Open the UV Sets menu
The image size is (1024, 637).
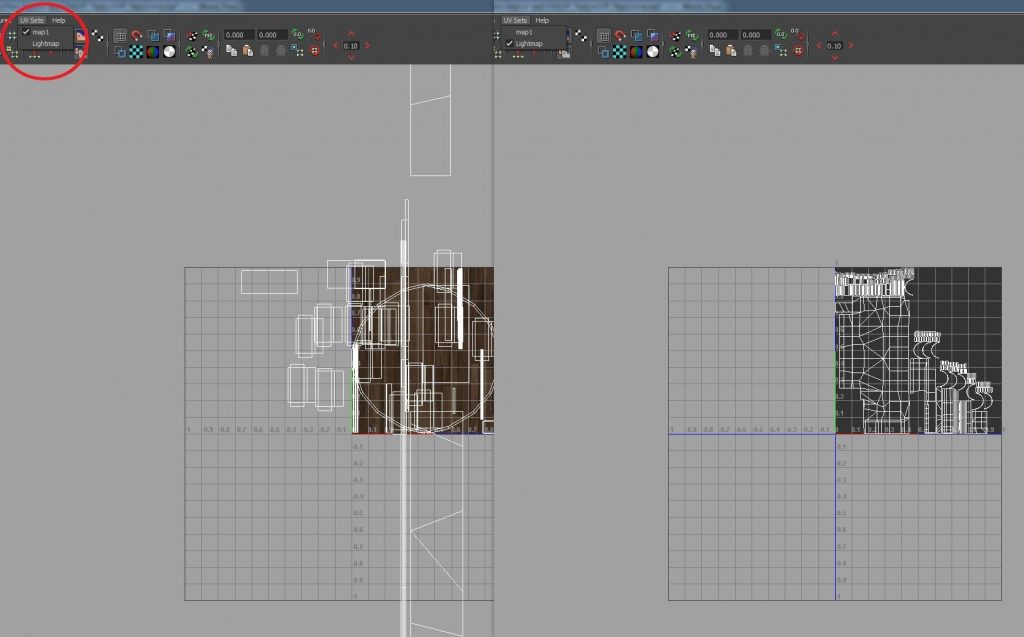[x=33, y=20]
